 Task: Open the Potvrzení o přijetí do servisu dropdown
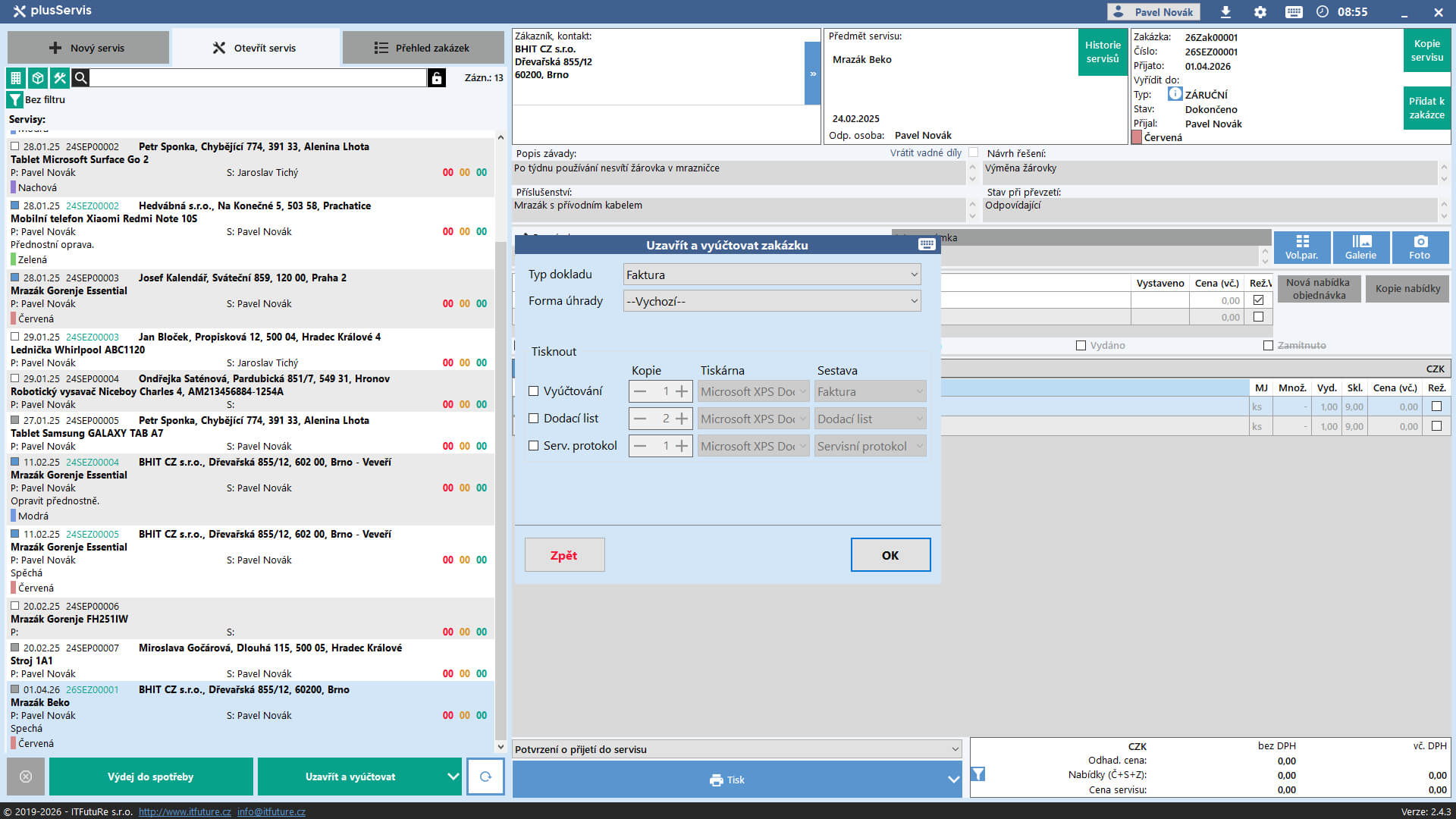click(736, 749)
